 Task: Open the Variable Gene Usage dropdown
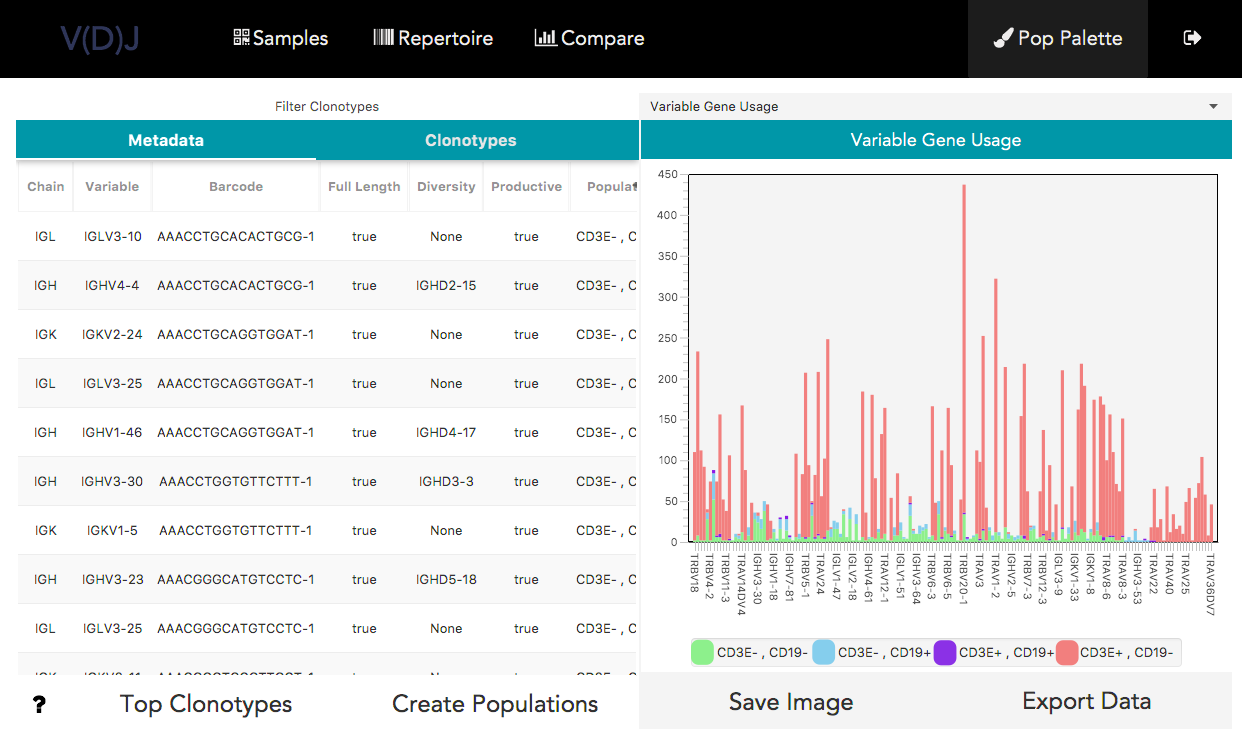pyautogui.click(x=935, y=106)
